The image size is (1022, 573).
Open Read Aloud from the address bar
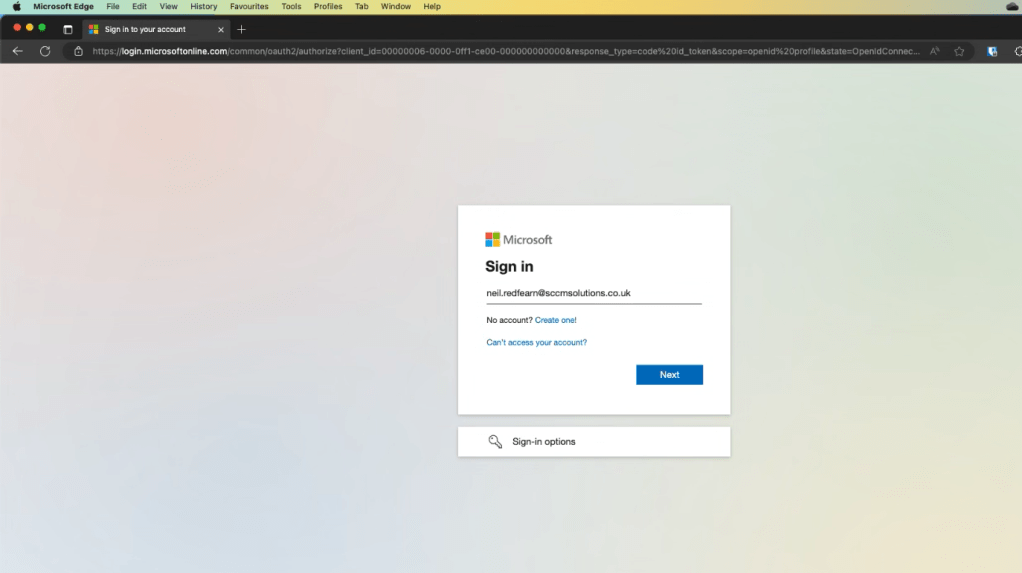935,51
